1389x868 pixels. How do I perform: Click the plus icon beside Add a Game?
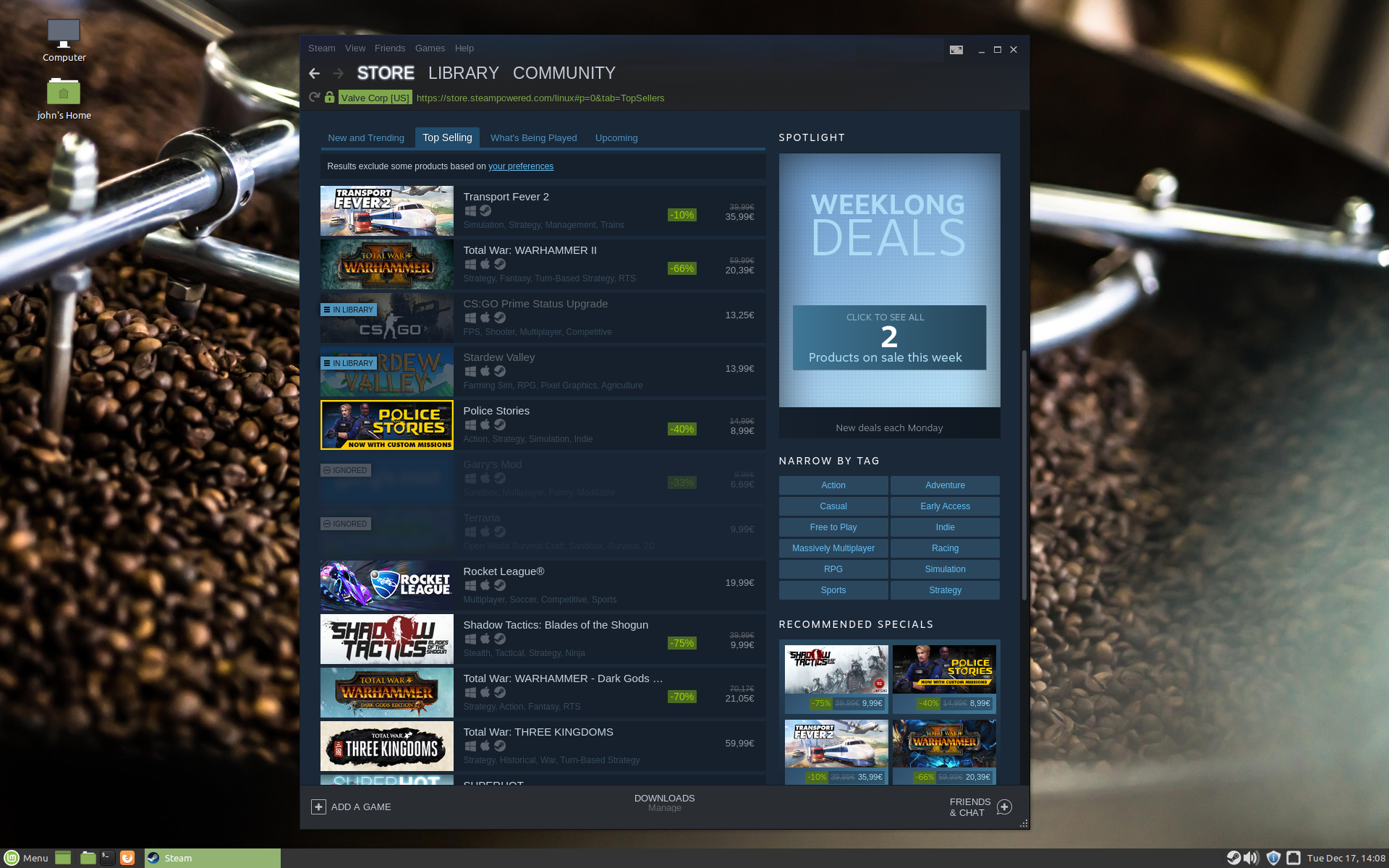[x=318, y=807]
